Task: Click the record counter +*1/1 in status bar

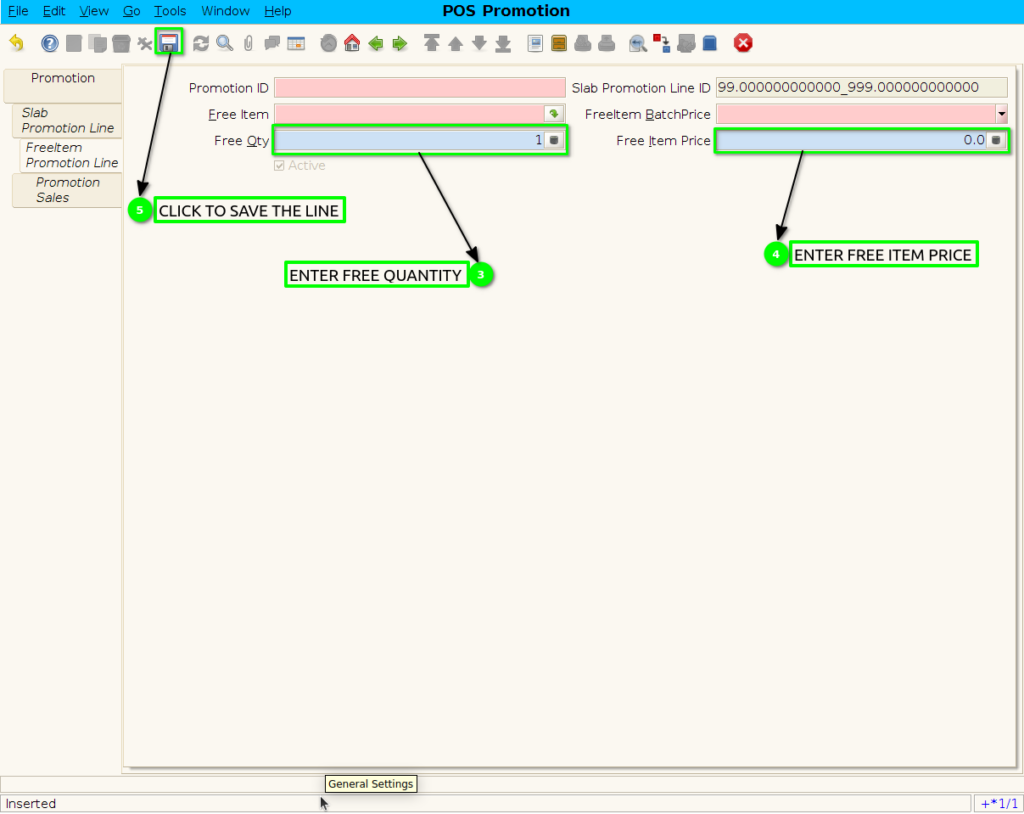Action: 999,804
